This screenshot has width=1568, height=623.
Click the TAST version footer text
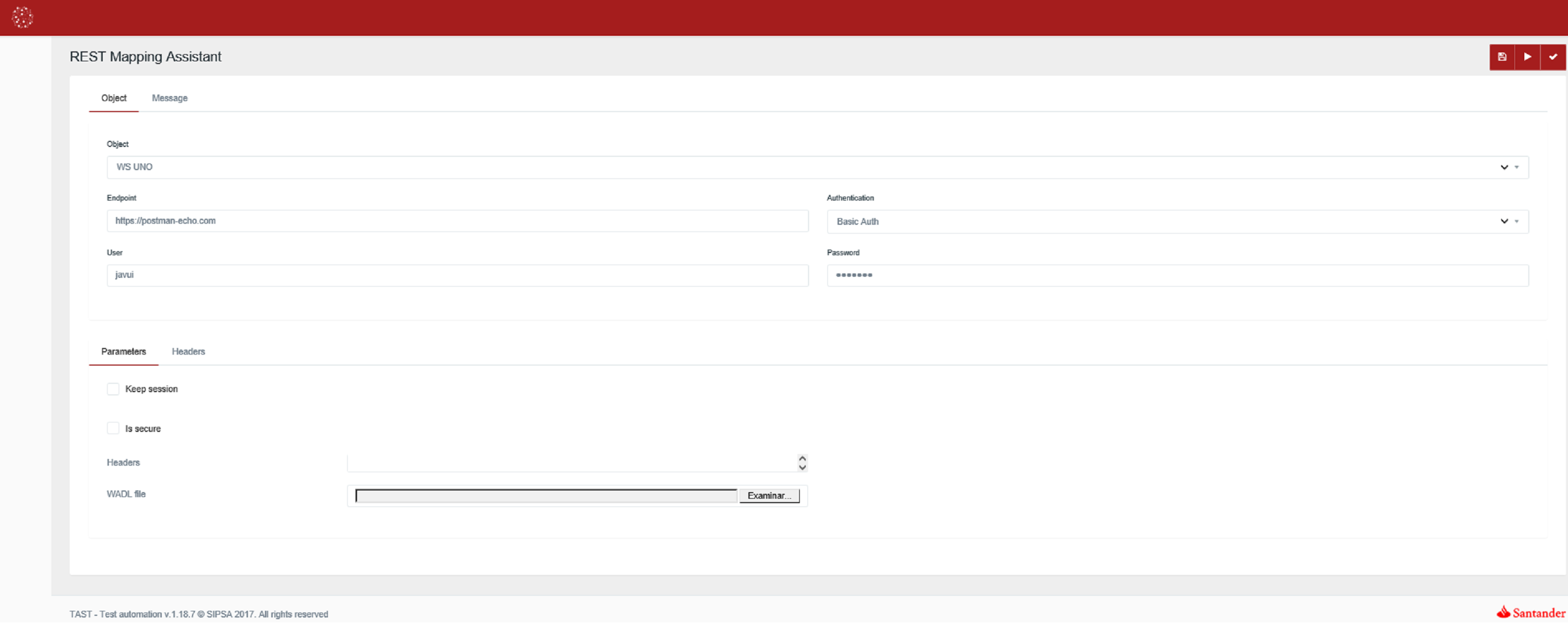199,614
